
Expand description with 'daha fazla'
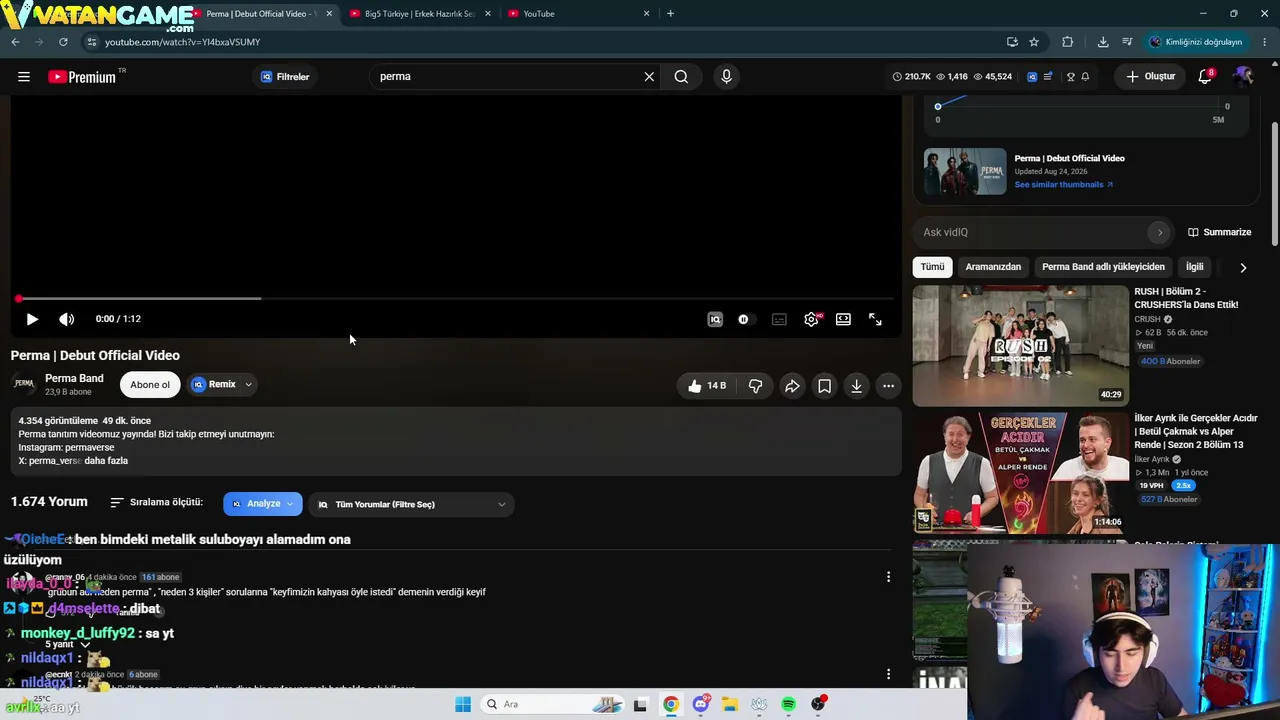pos(106,461)
